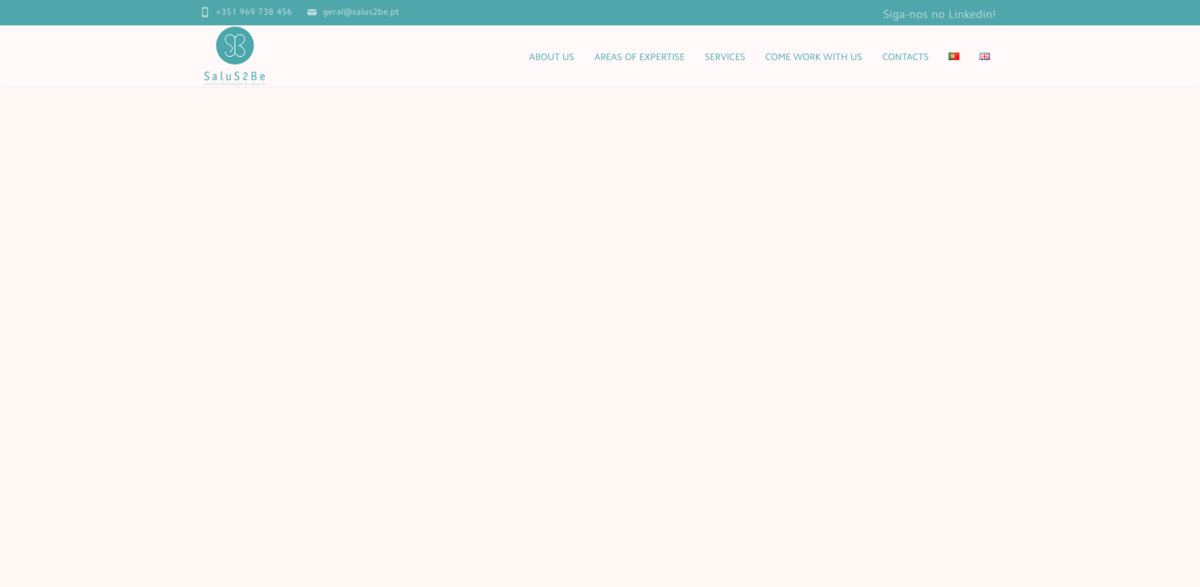The height and width of the screenshot is (587, 1200).
Task: Click empty header space between logo and About Us
Action: click(400, 57)
